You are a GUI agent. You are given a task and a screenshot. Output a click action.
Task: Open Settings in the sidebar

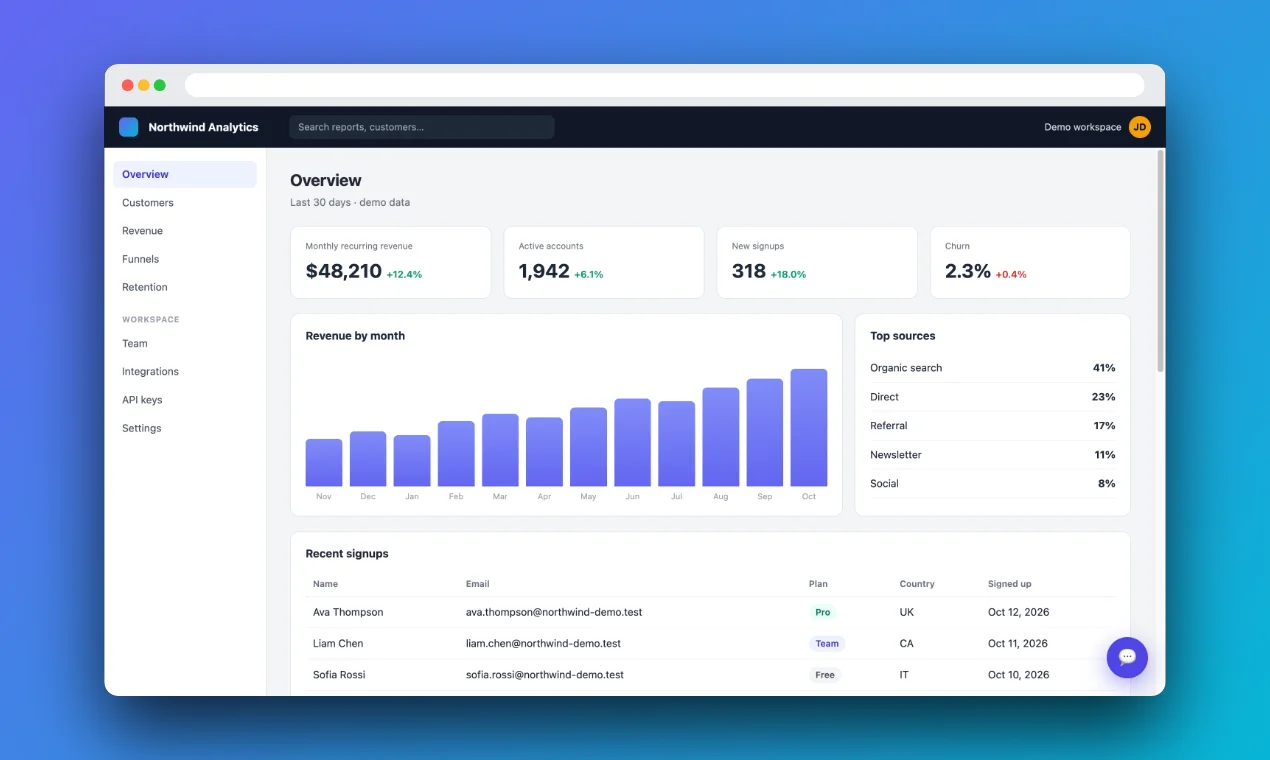(x=185, y=428)
